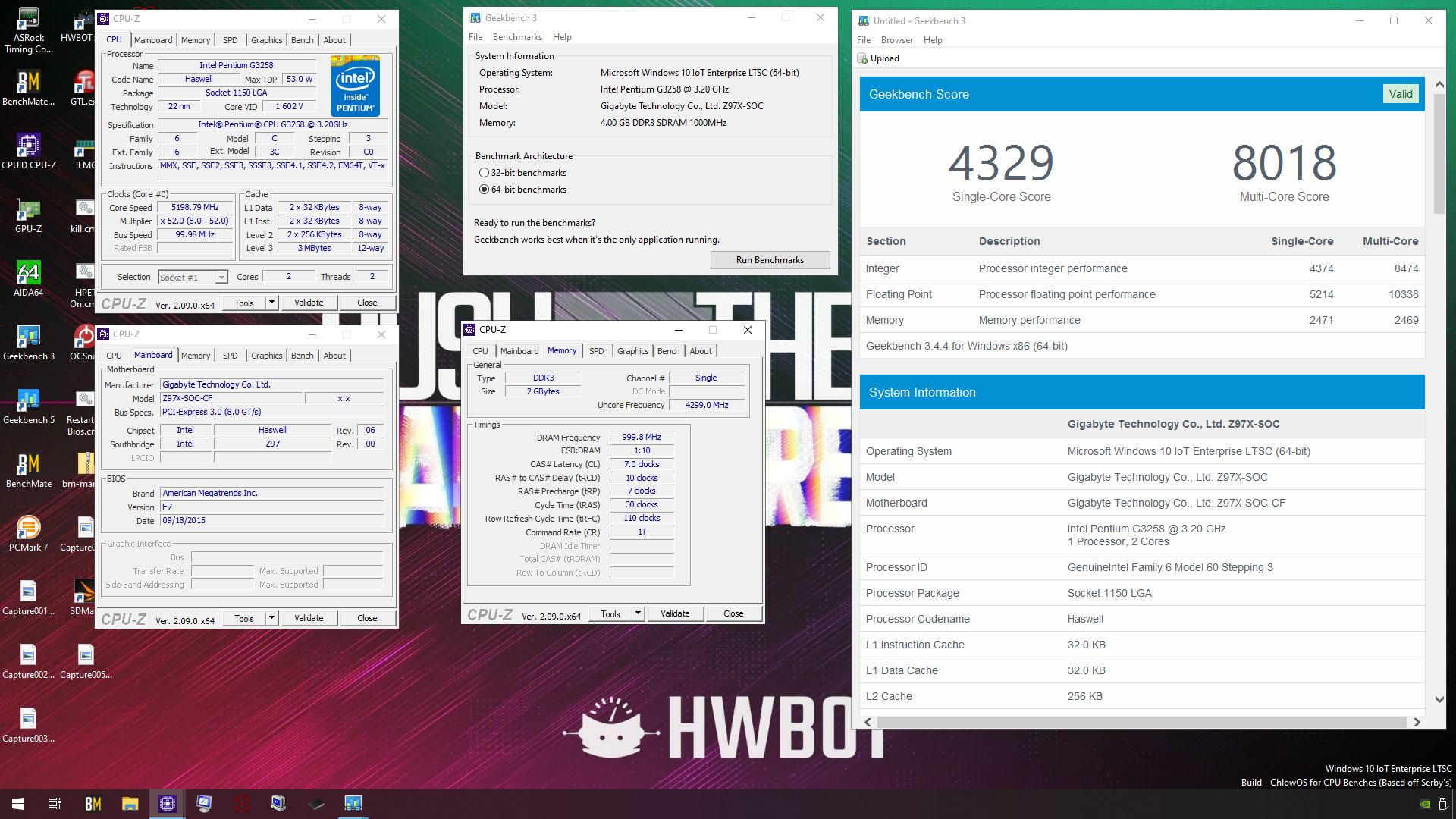Switch to SPD tab in top CPU-Z window

231,40
